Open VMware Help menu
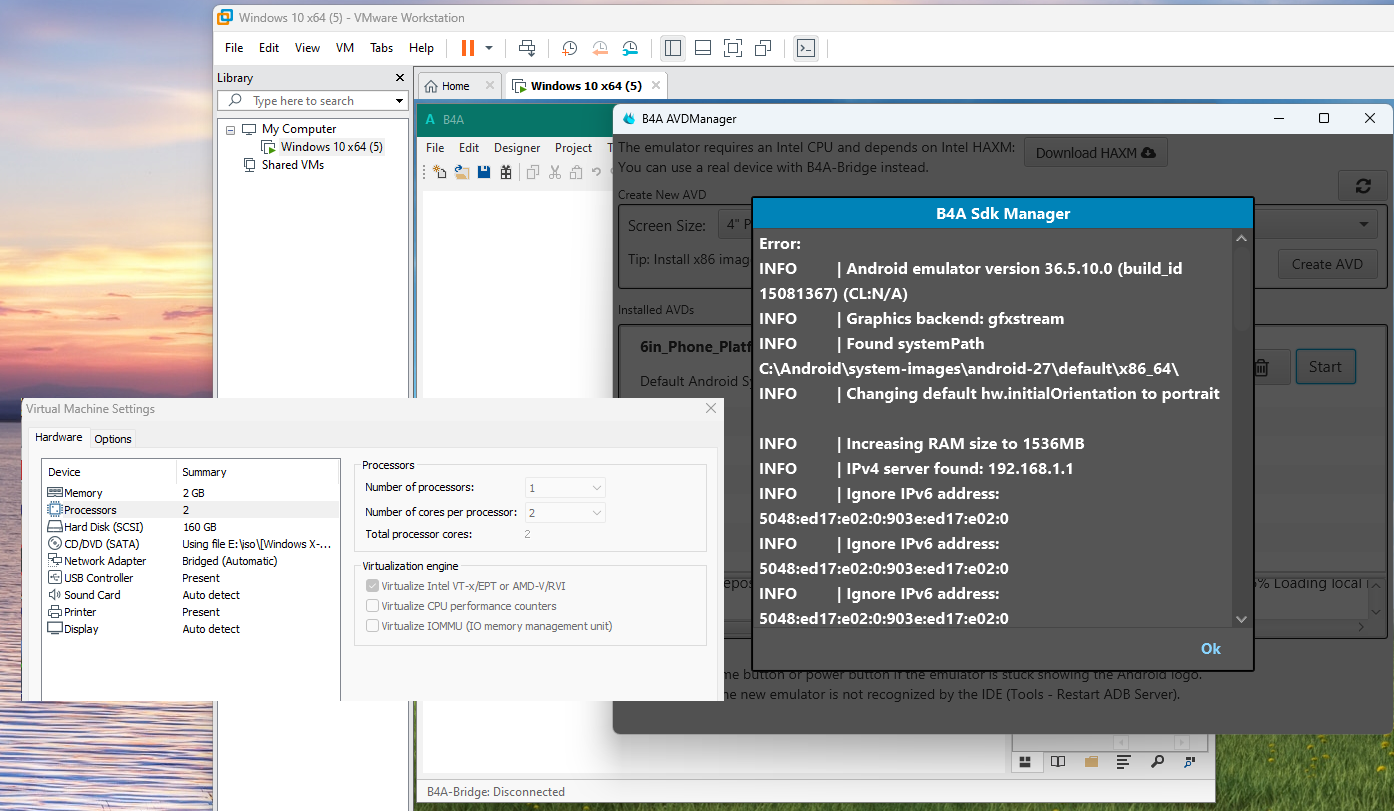The height and width of the screenshot is (811, 1394). click(422, 48)
